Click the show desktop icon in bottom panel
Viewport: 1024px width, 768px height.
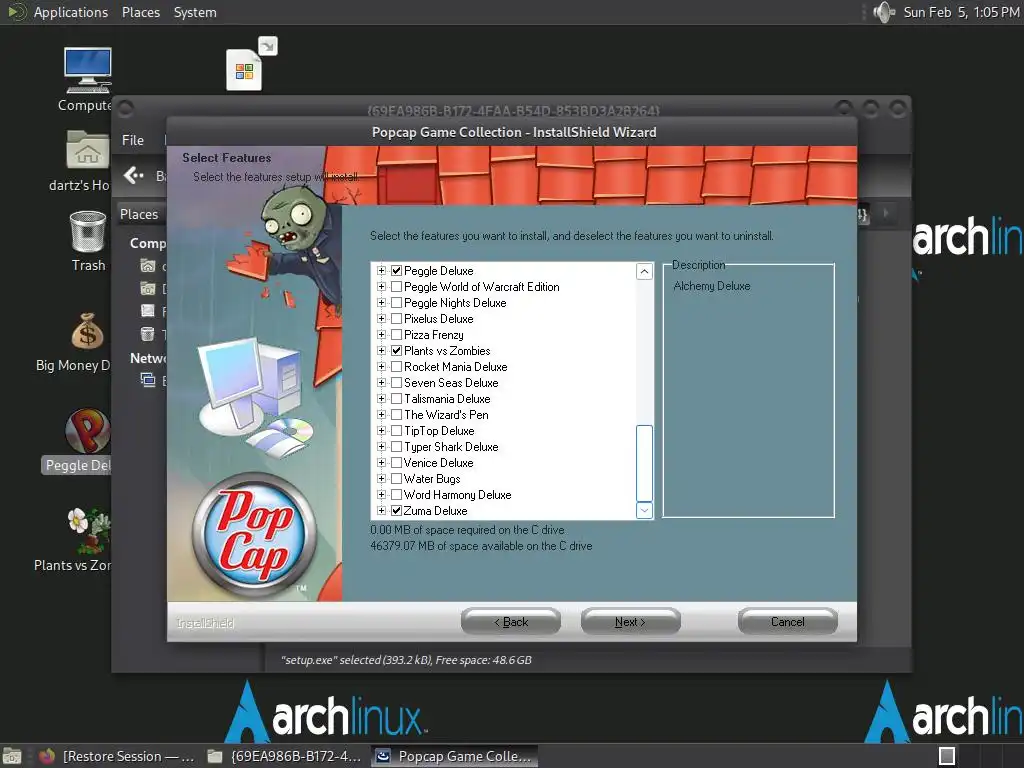(12, 756)
